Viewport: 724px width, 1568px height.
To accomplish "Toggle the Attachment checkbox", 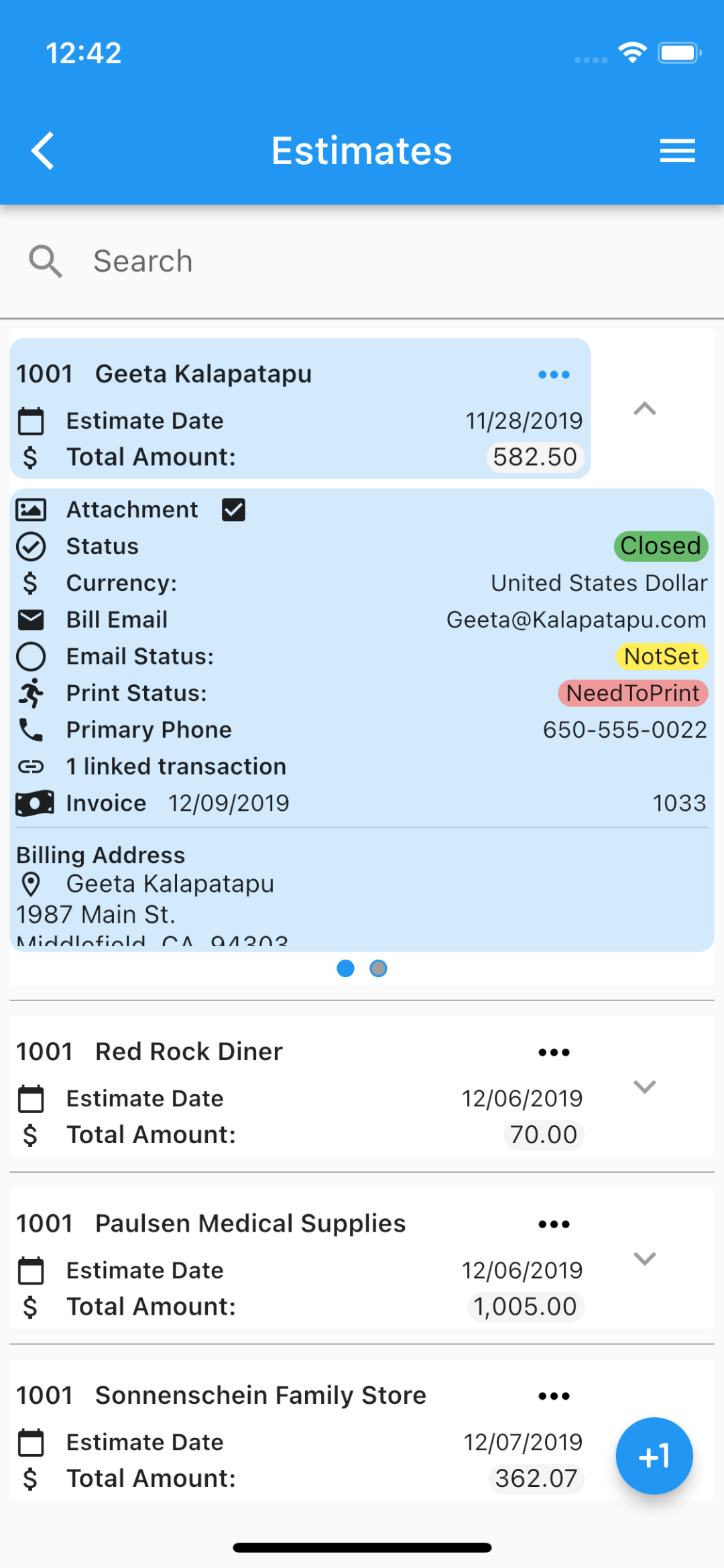I will (x=233, y=510).
